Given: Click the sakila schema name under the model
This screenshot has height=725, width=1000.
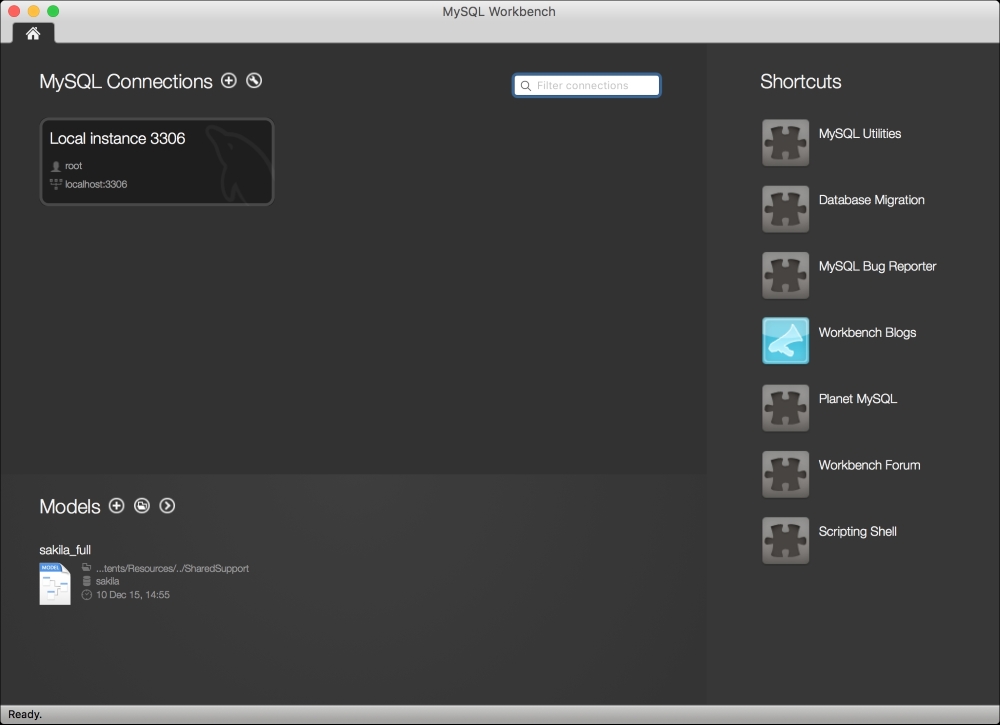Looking at the screenshot, I should (107, 581).
